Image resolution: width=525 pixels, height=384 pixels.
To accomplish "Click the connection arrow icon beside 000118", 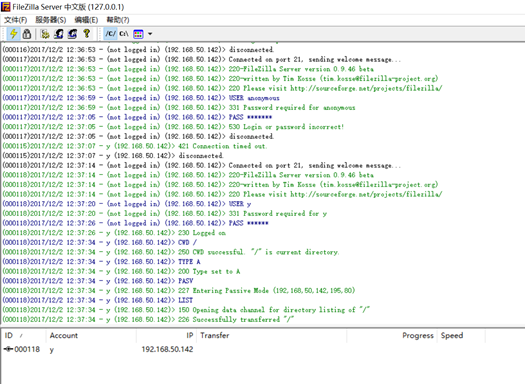I will (8, 349).
